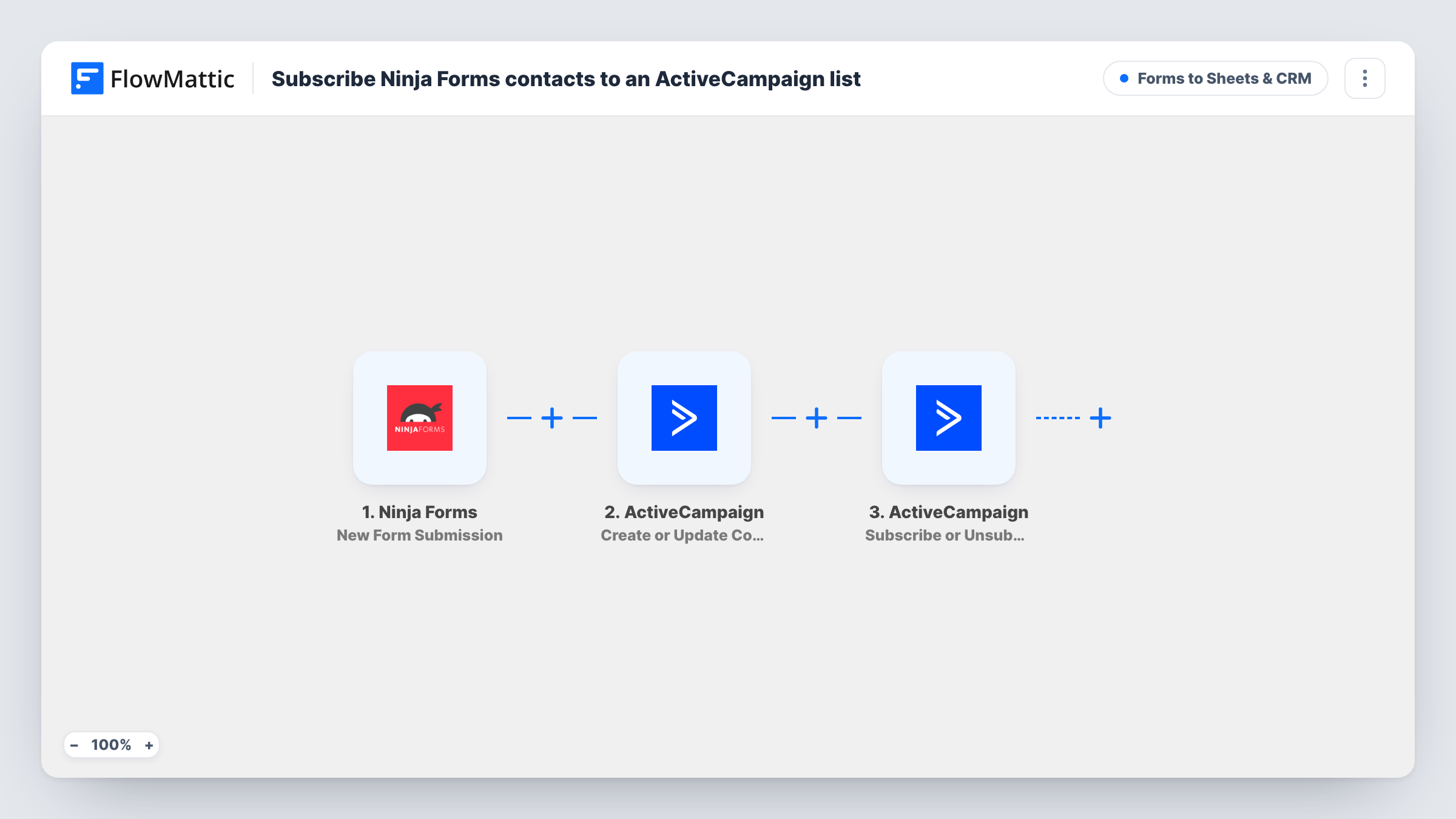Open the three-dot options menu

click(x=1365, y=78)
